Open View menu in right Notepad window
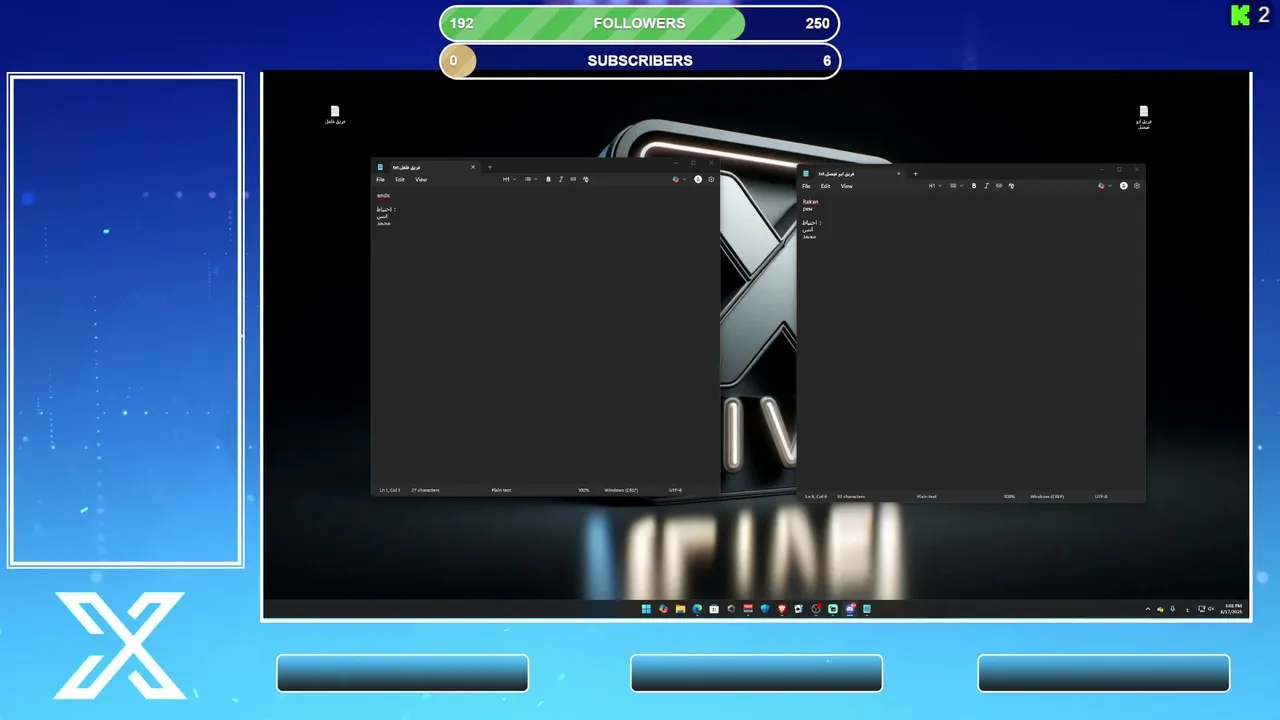1280x720 pixels. [x=847, y=186]
